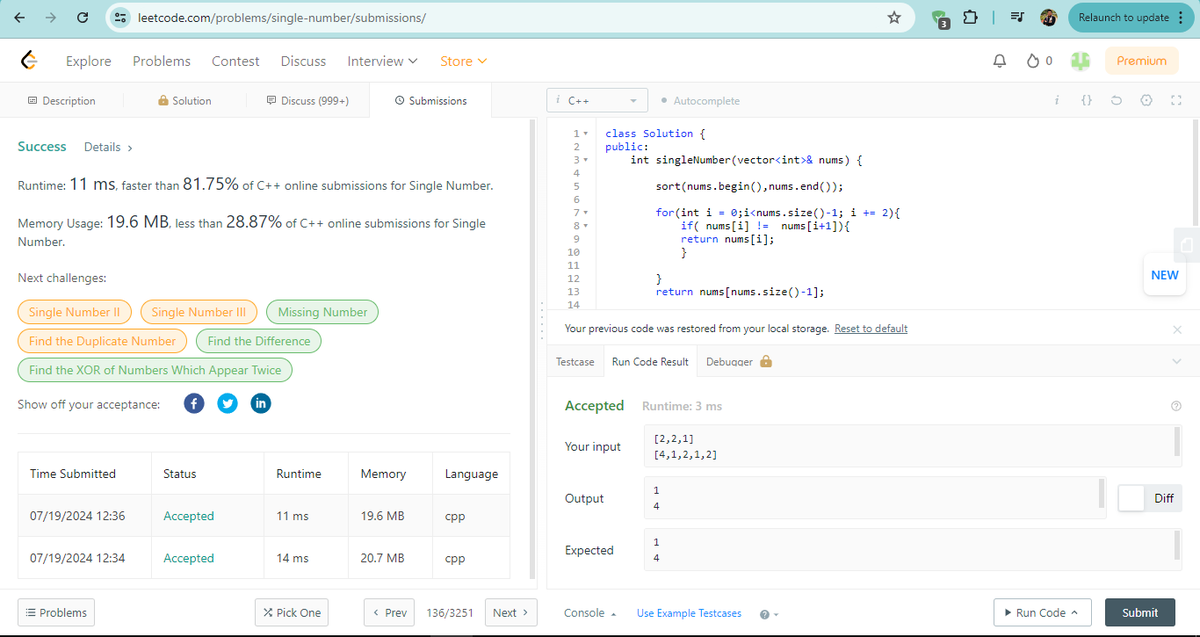Bookmark this page with star icon
The width and height of the screenshot is (1200, 637).
[895, 17]
